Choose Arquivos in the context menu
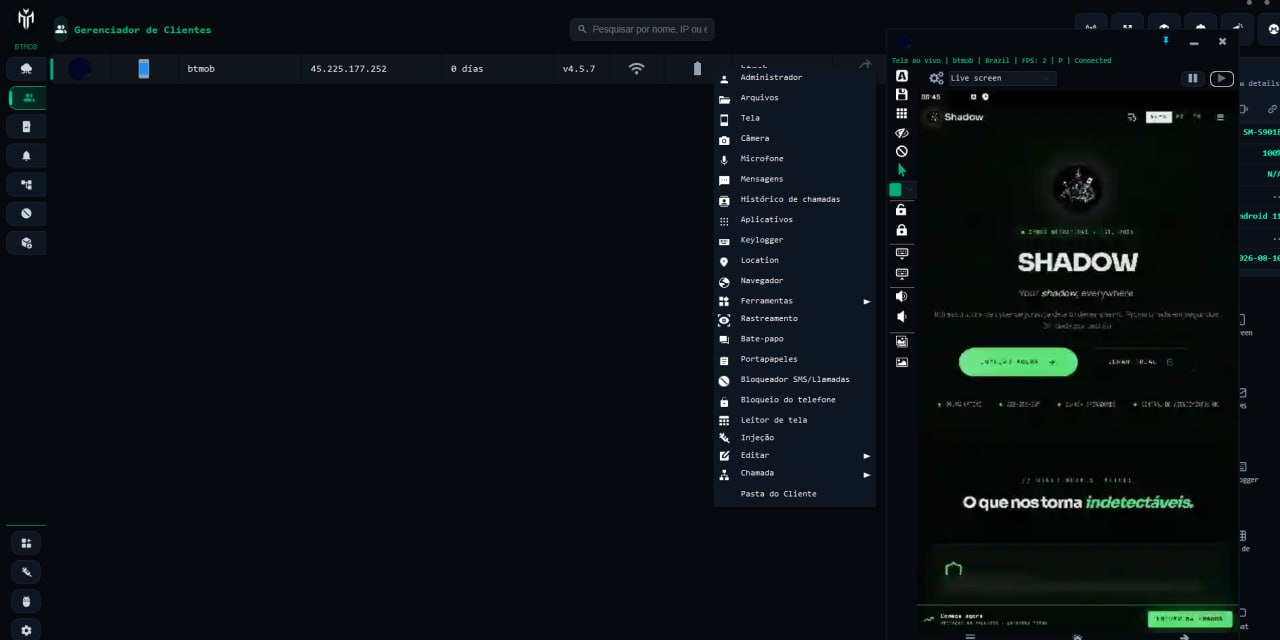1280x640 pixels. pyautogui.click(x=795, y=98)
